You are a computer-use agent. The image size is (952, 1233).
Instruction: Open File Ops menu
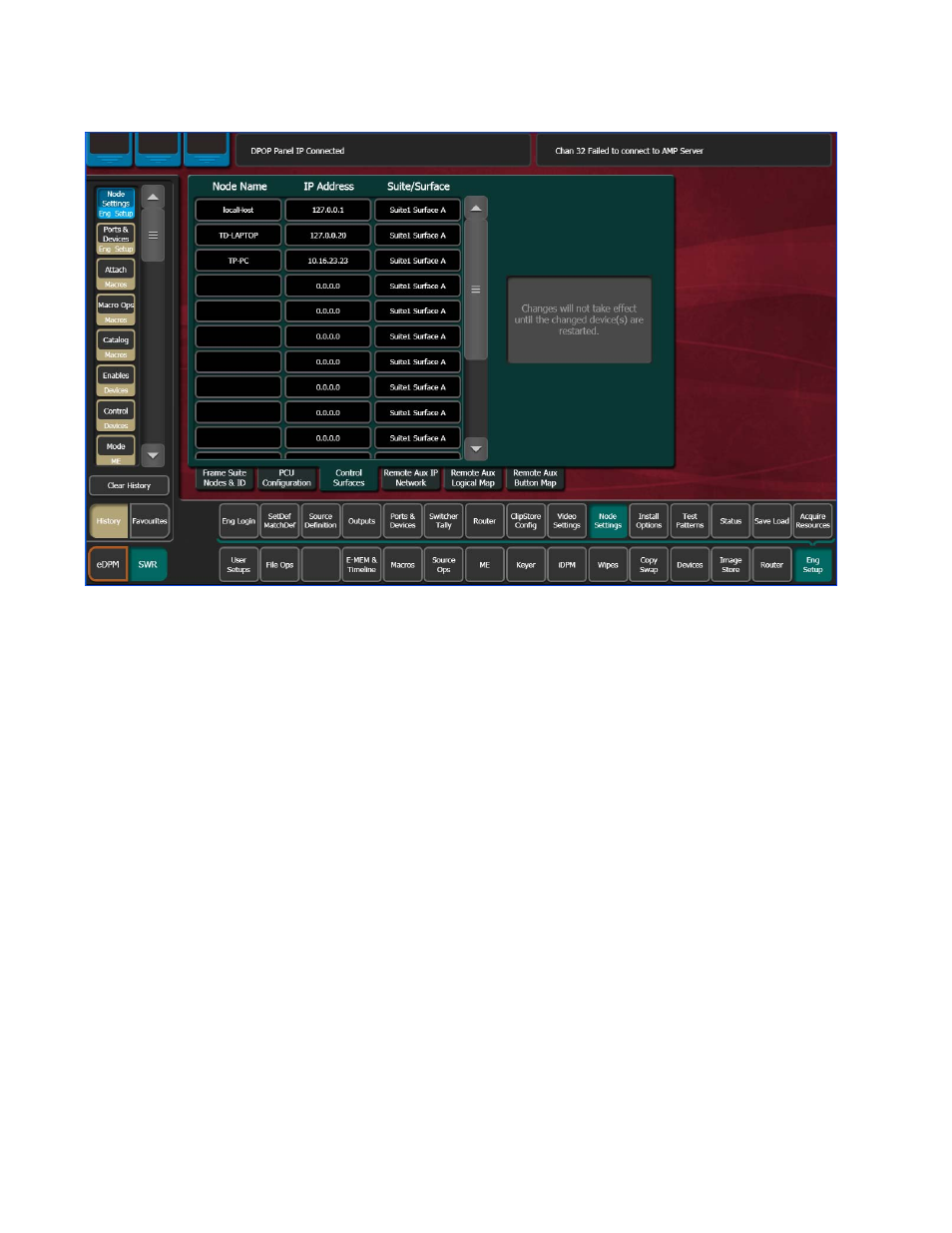[x=279, y=564]
